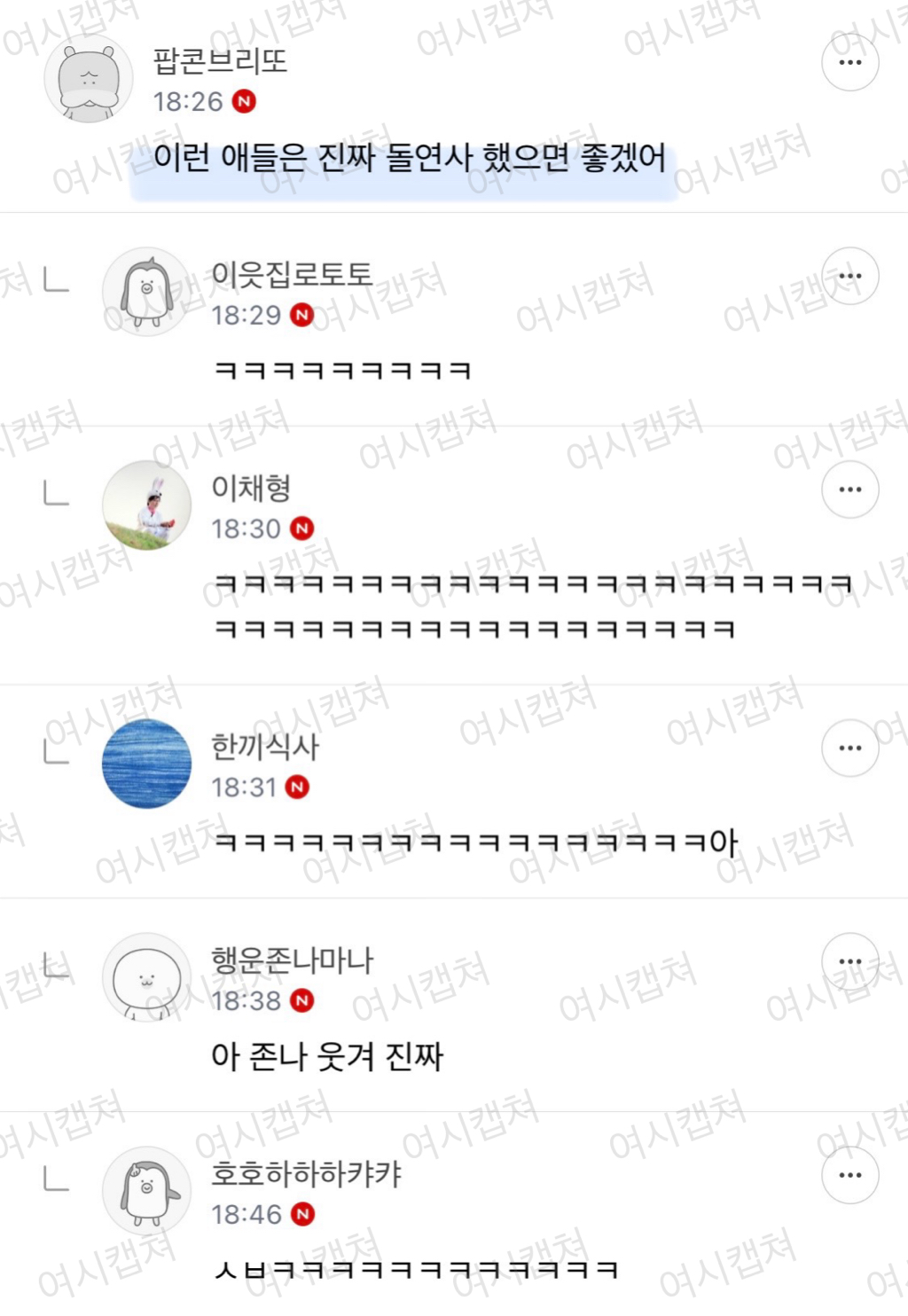Visit the profile of username 이채형
908x1316 pixels.
(x=251, y=488)
